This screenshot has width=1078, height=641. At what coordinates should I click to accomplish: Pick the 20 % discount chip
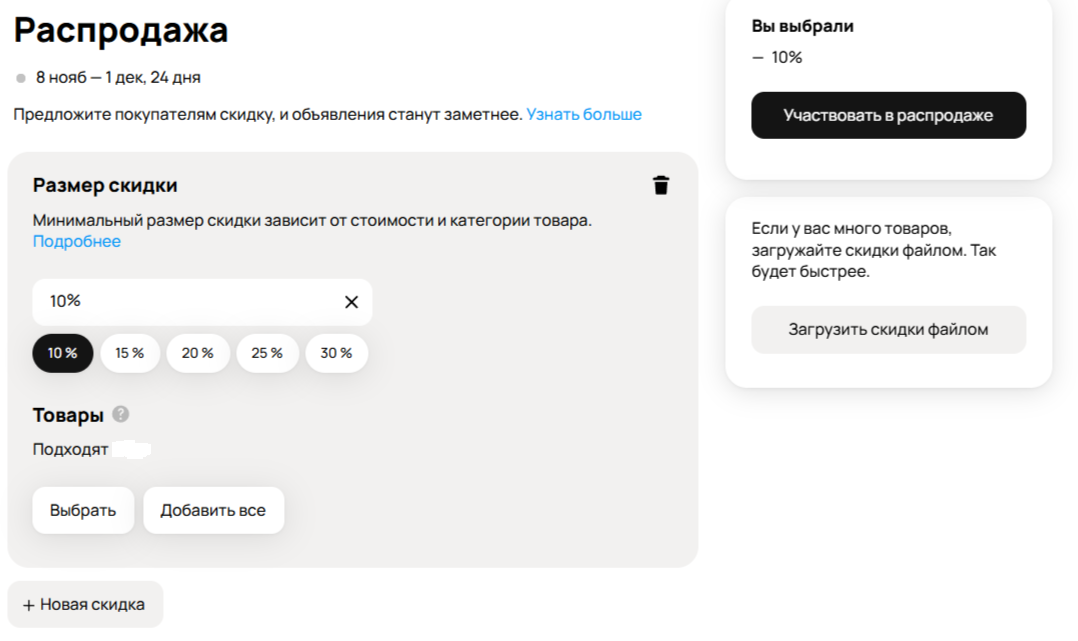[x=198, y=353]
